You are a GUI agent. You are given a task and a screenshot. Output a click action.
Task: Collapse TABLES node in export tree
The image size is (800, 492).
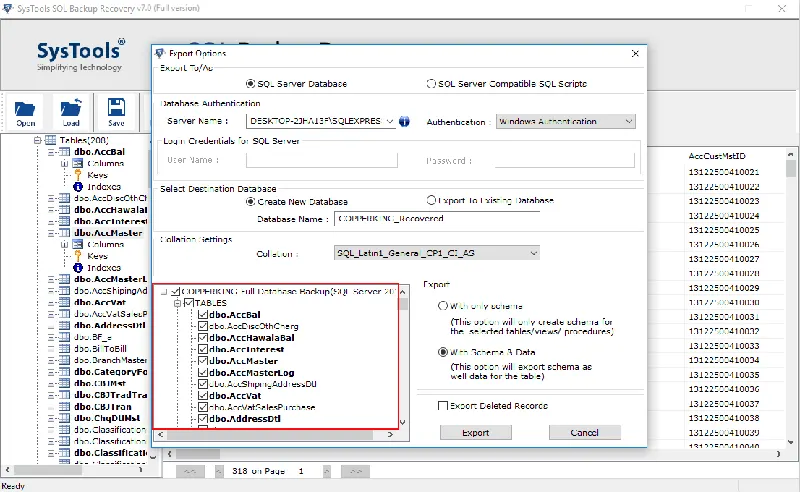tap(177, 303)
